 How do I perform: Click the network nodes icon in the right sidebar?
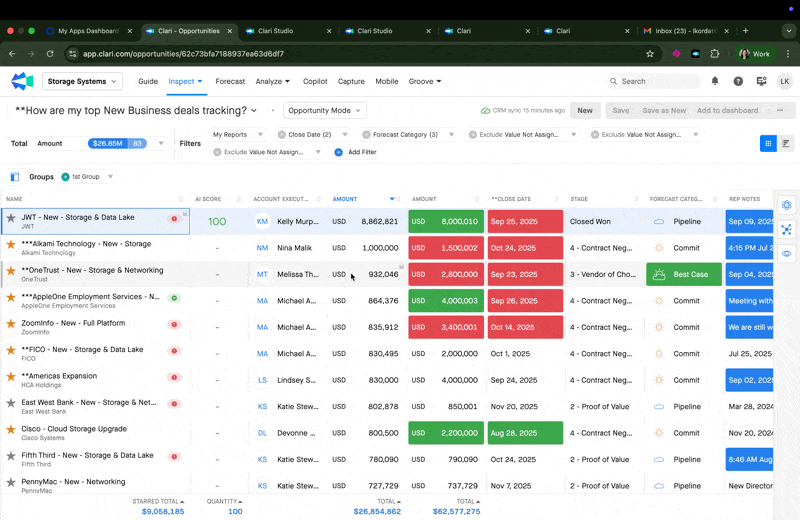click(x=786, y=230)
